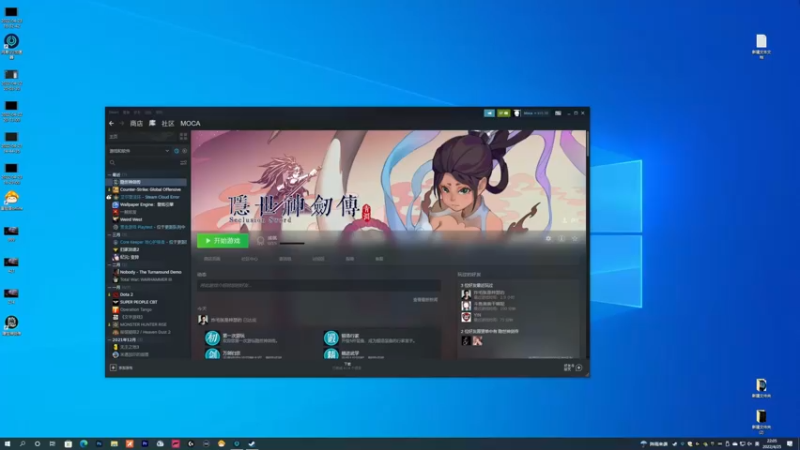Image resolution: width=800 pixels, height=450 pixels.
Task: Select Nobody - The Turnaround Demo
Action: pyautogui.click(x=151, y=272)
